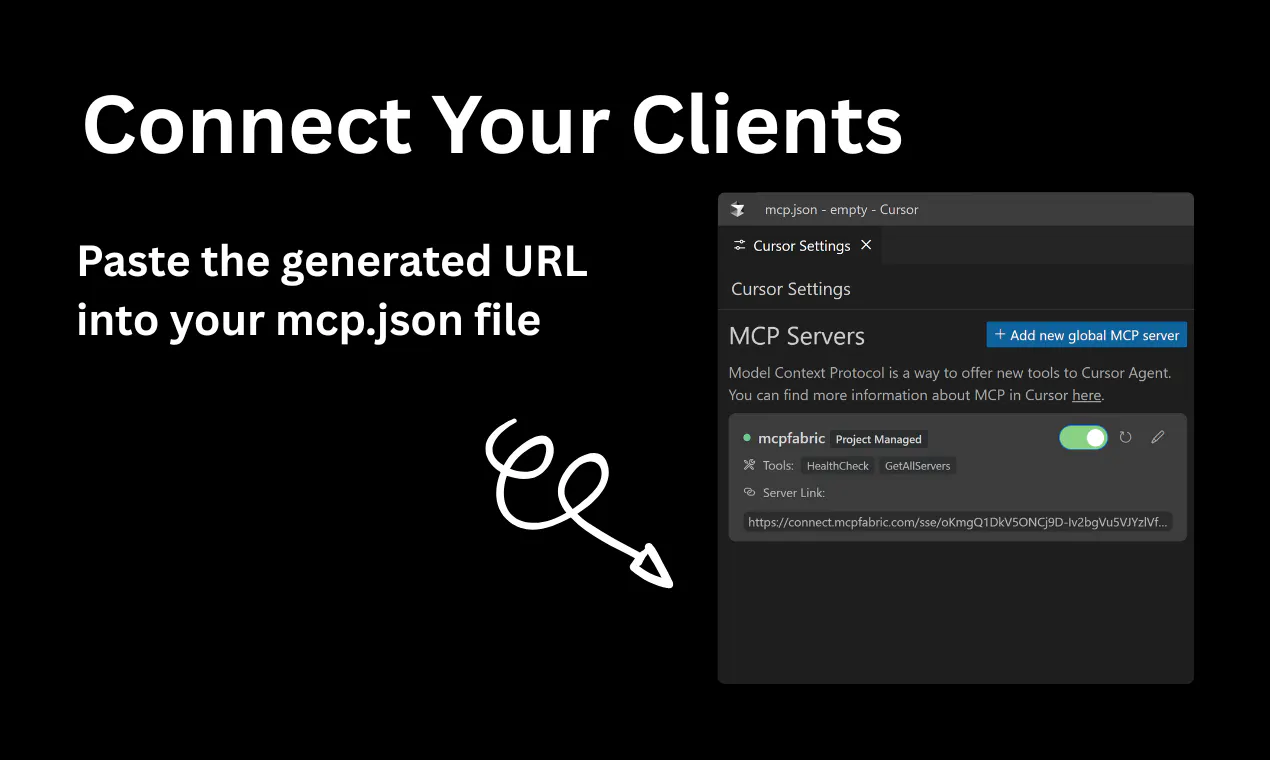The width and height of the screenshot is (1270, 760).
Task: Click the green status dot beside mcpfabric
Action: 747,438
